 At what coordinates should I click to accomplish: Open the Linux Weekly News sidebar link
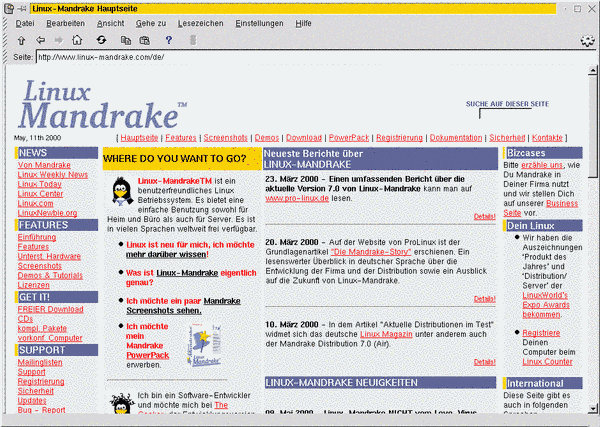(x=53, y=175)
